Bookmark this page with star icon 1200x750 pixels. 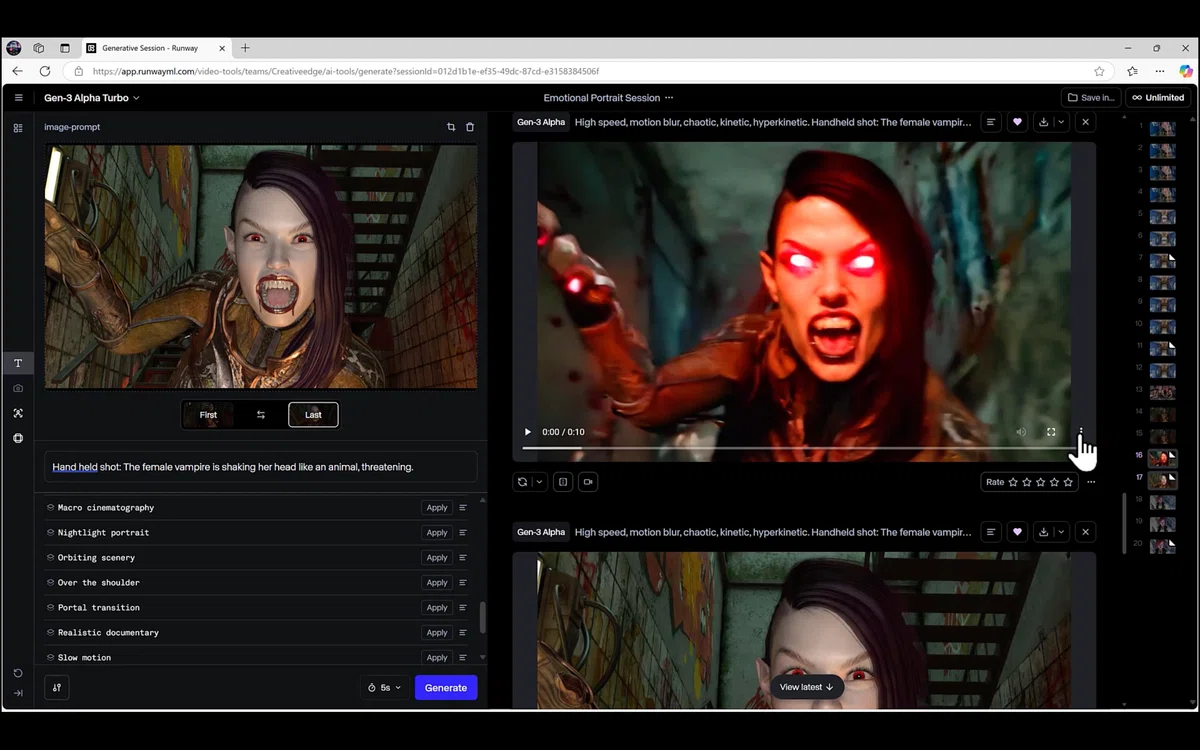(1099, 71)
